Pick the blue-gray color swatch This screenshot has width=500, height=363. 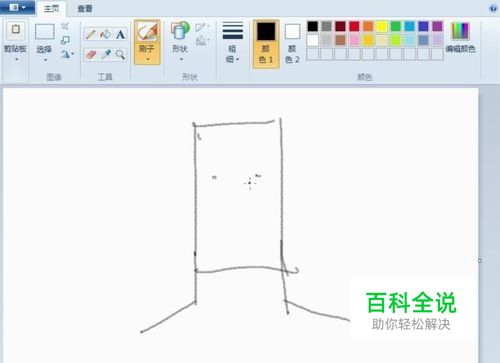click(423, 40)
